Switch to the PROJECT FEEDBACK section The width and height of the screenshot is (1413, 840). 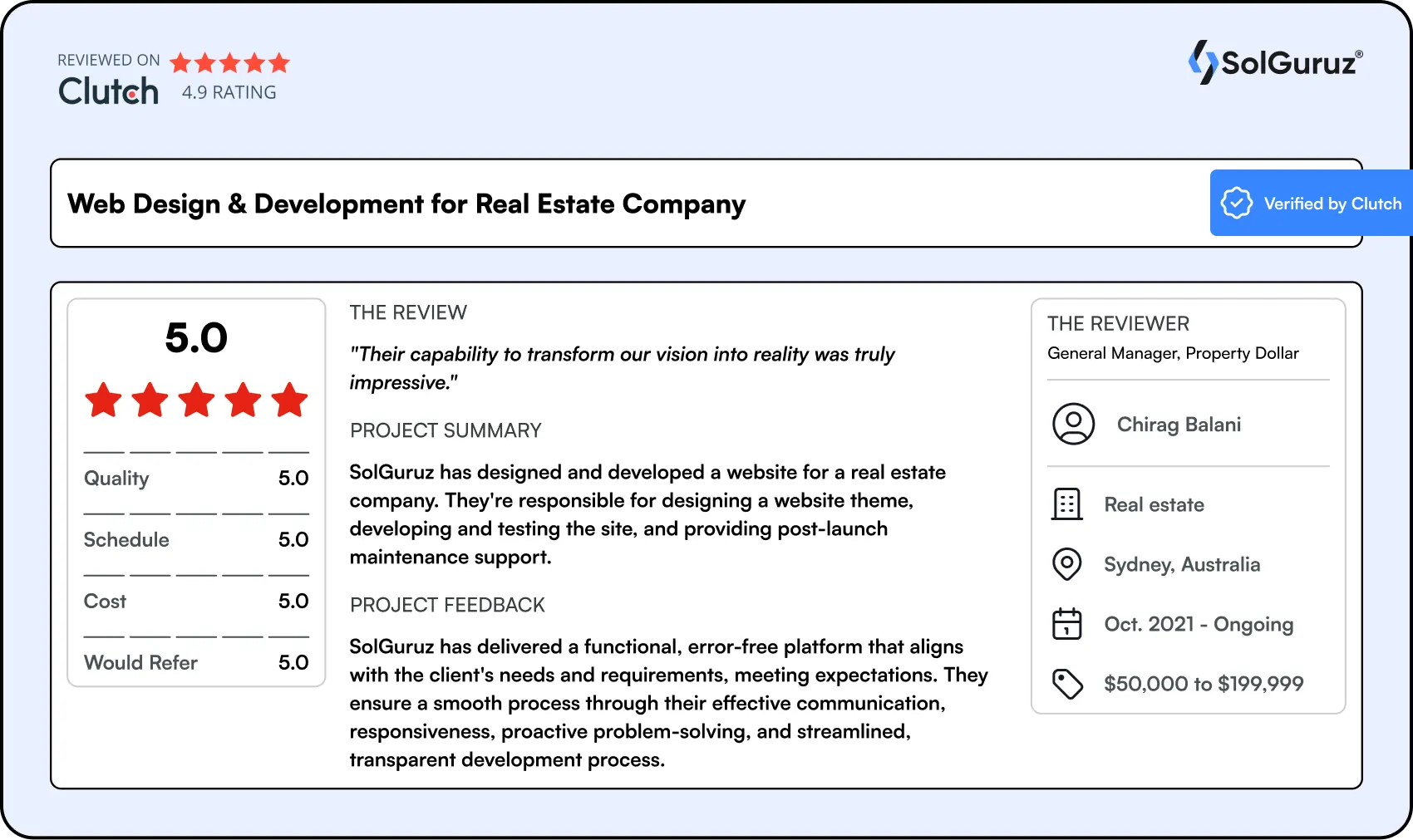[447, 605]
